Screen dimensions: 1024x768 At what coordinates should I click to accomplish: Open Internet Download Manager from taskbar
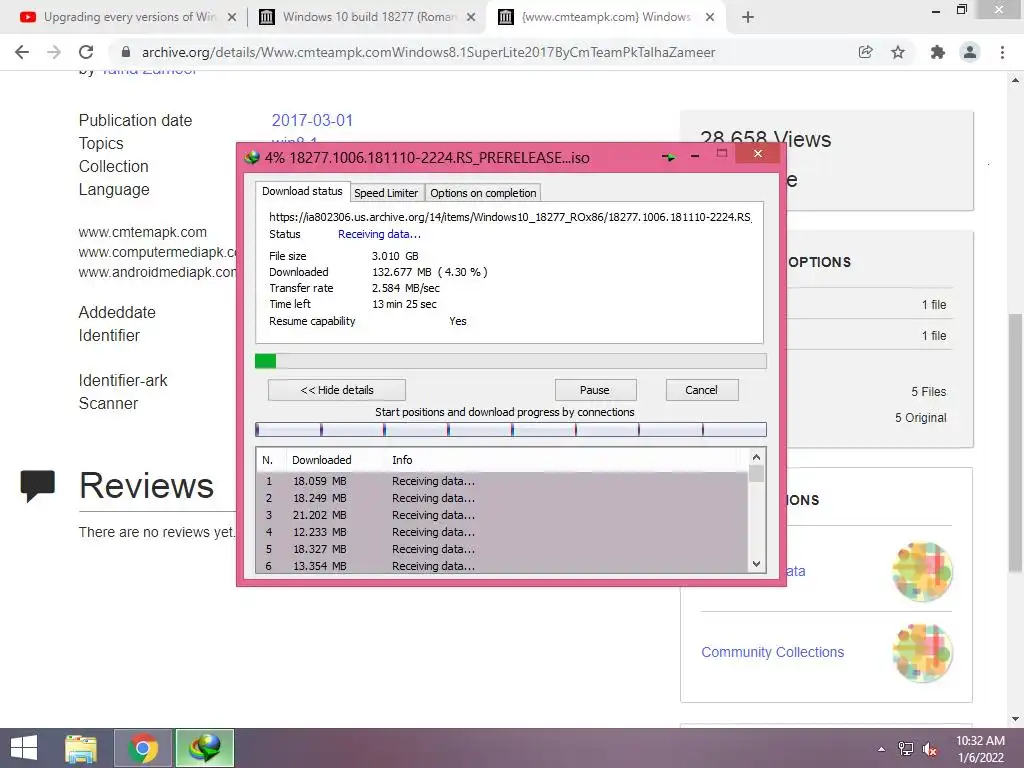click(x=204, y=748)
